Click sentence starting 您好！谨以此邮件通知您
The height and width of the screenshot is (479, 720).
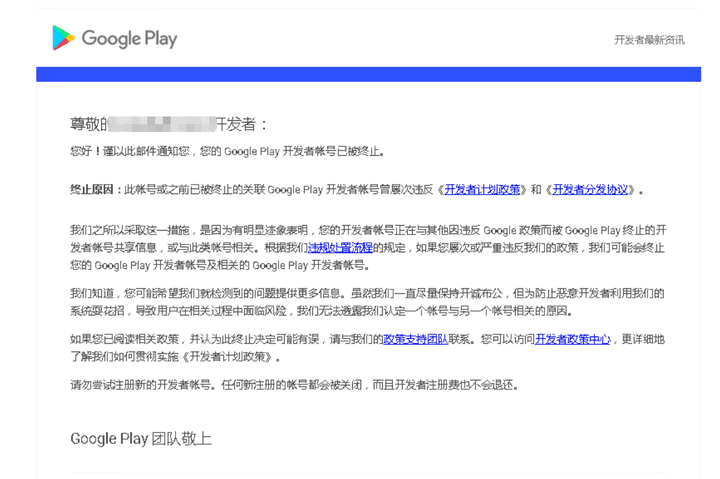pos(227,151)
